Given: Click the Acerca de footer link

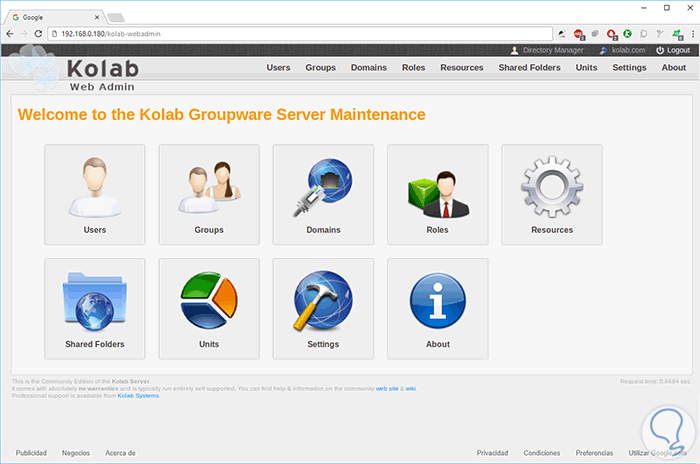Looking at the screenshot, I should (x=120, y=453).
